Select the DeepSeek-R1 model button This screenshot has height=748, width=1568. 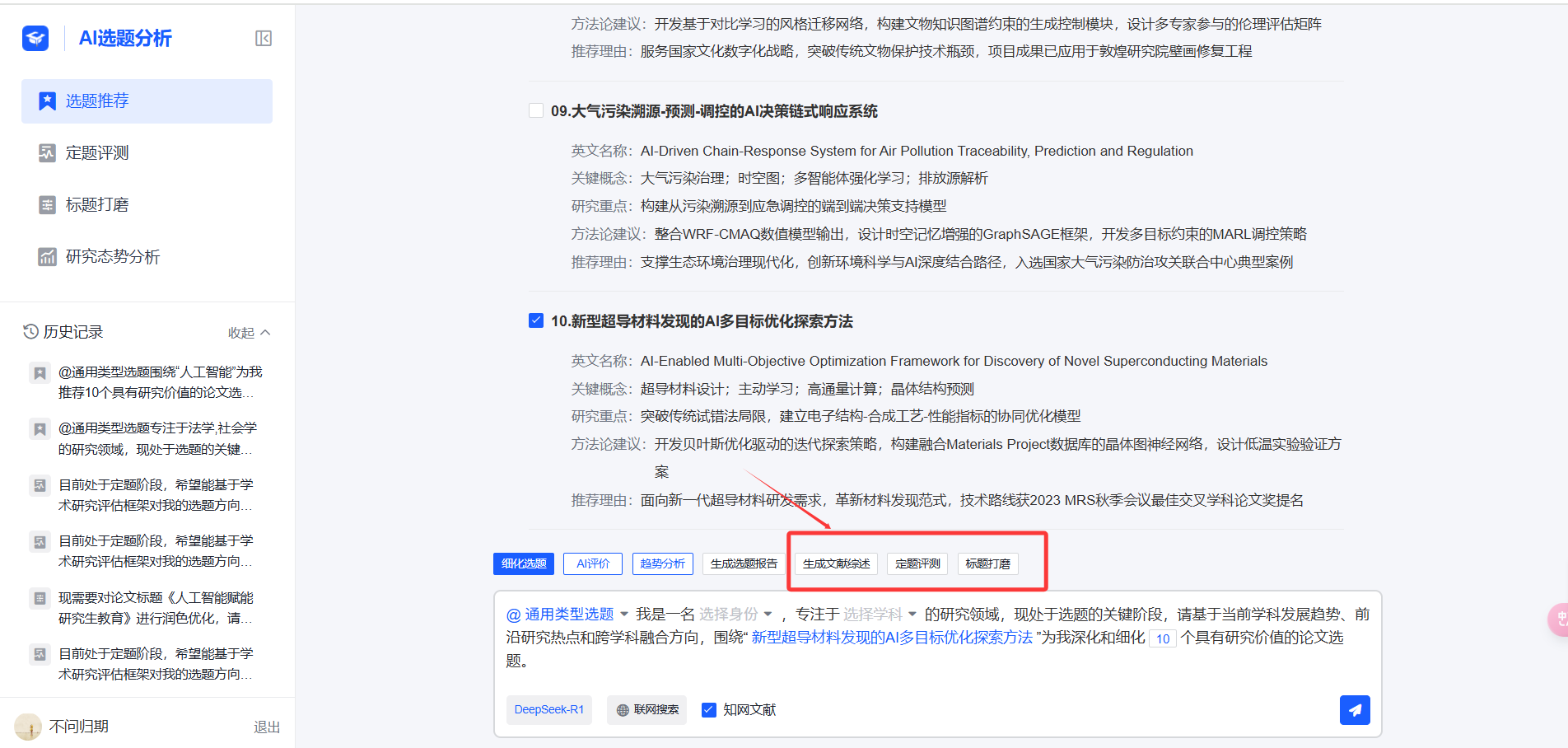(548, 709)
